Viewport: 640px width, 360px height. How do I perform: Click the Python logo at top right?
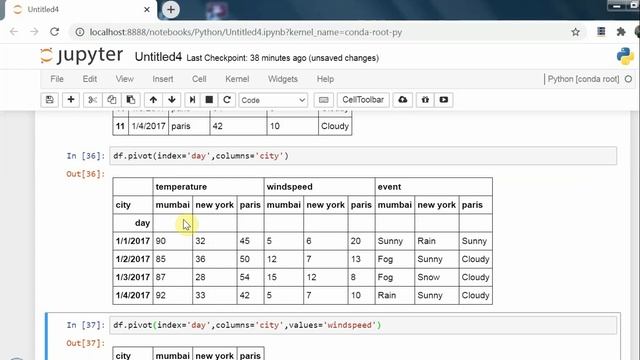625,56
